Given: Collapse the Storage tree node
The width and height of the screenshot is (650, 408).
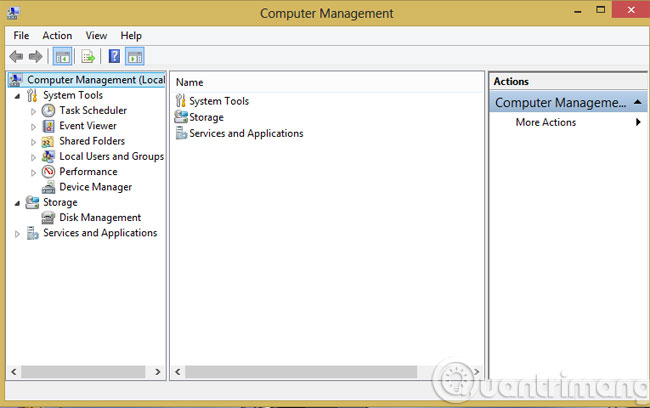Looking at the screenshot, I should point(17,203).
